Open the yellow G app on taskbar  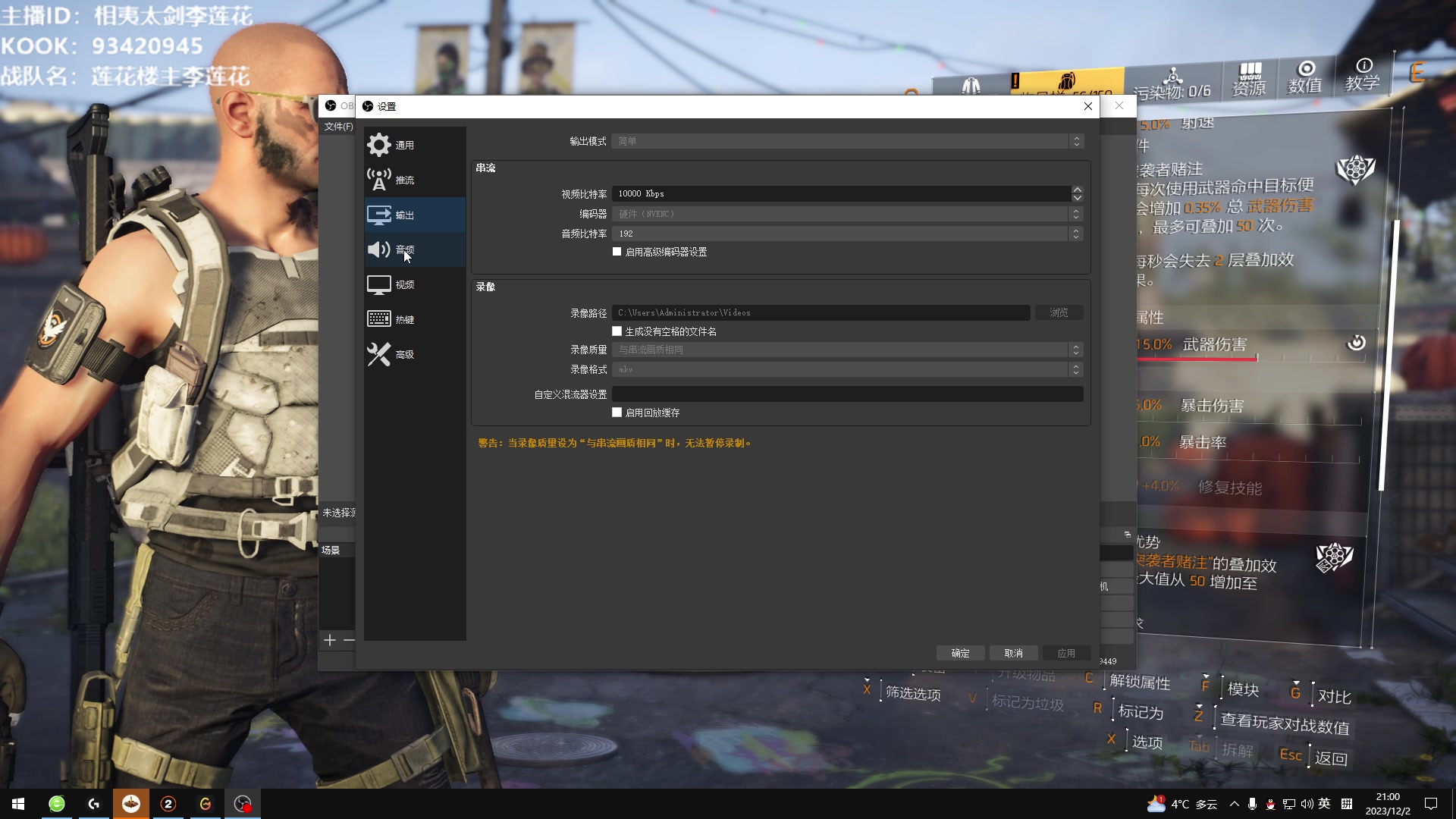pos(206,804)
